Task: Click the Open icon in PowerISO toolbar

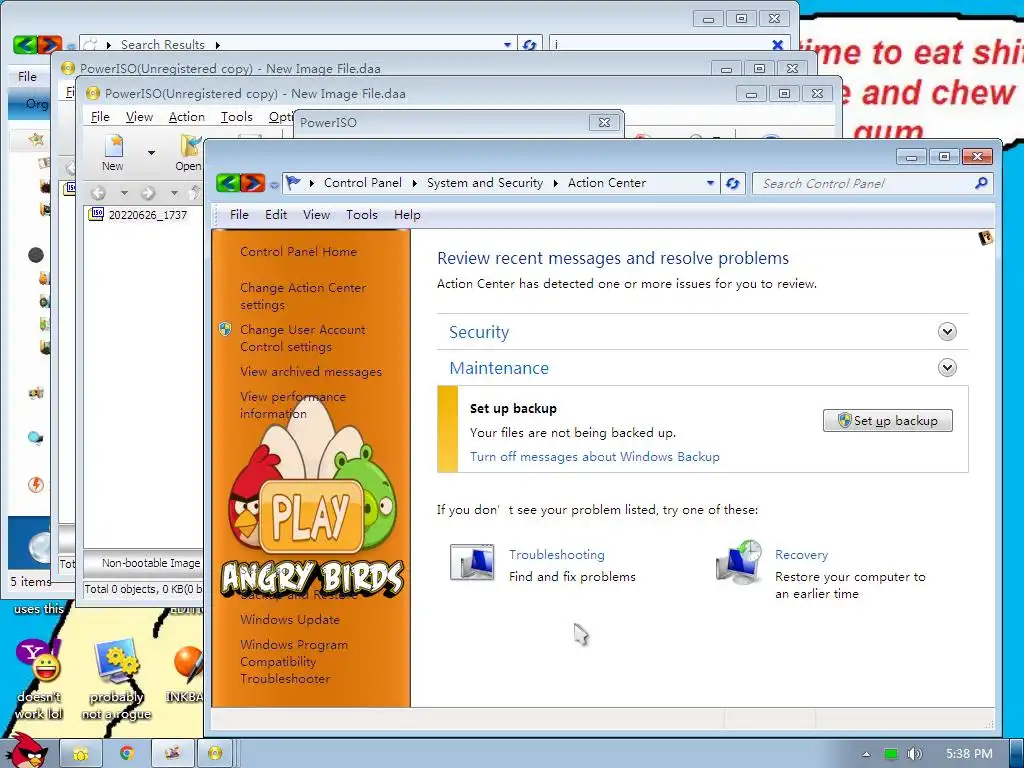Action: coord(189,152)
